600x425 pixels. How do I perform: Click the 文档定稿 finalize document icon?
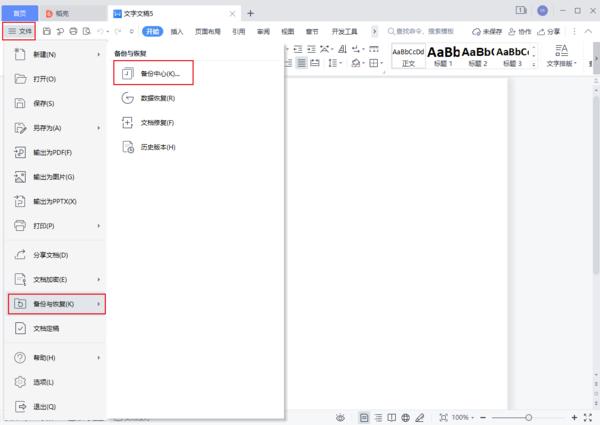coord(22,327)
